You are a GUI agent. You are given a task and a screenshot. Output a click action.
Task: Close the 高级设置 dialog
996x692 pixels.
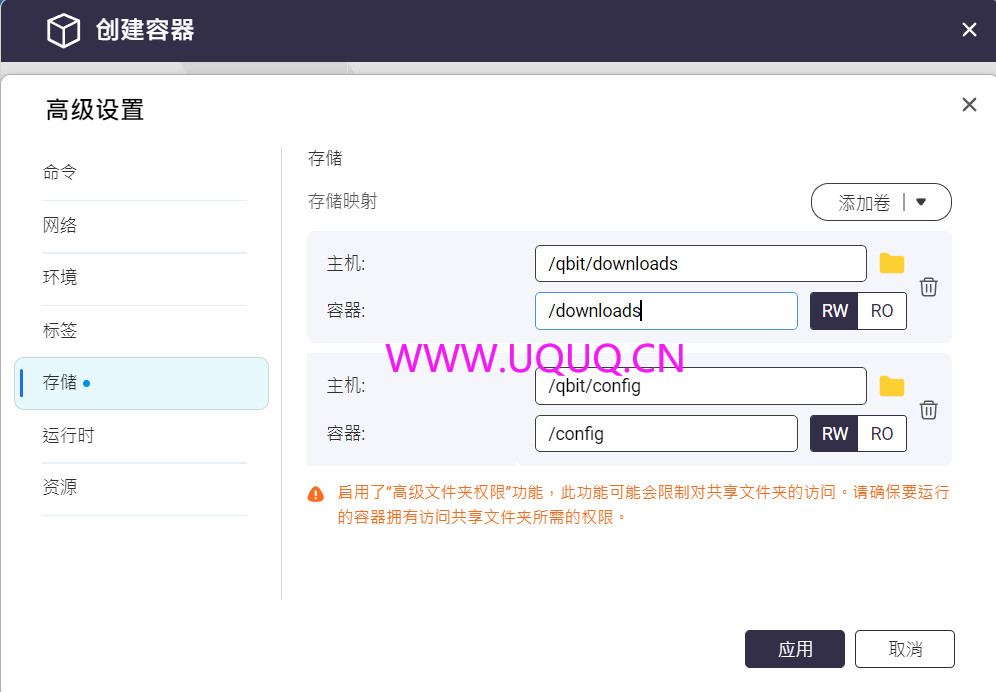point(968,105)
